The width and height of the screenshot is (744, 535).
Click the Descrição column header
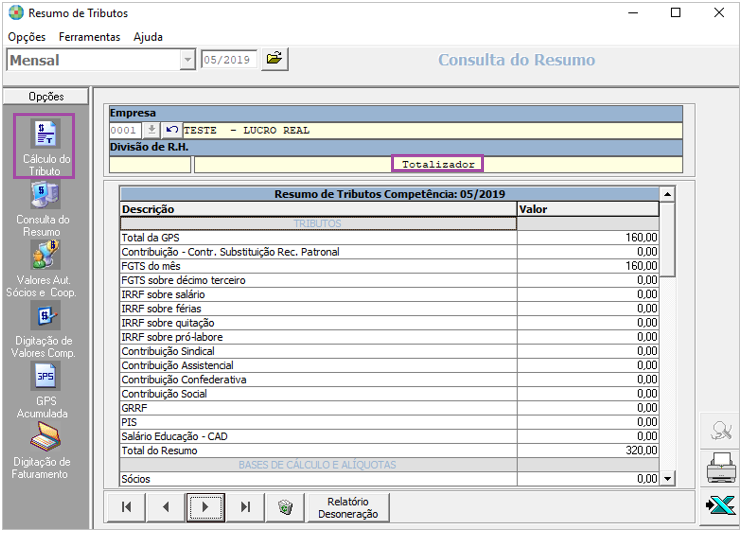coord(318,209)
